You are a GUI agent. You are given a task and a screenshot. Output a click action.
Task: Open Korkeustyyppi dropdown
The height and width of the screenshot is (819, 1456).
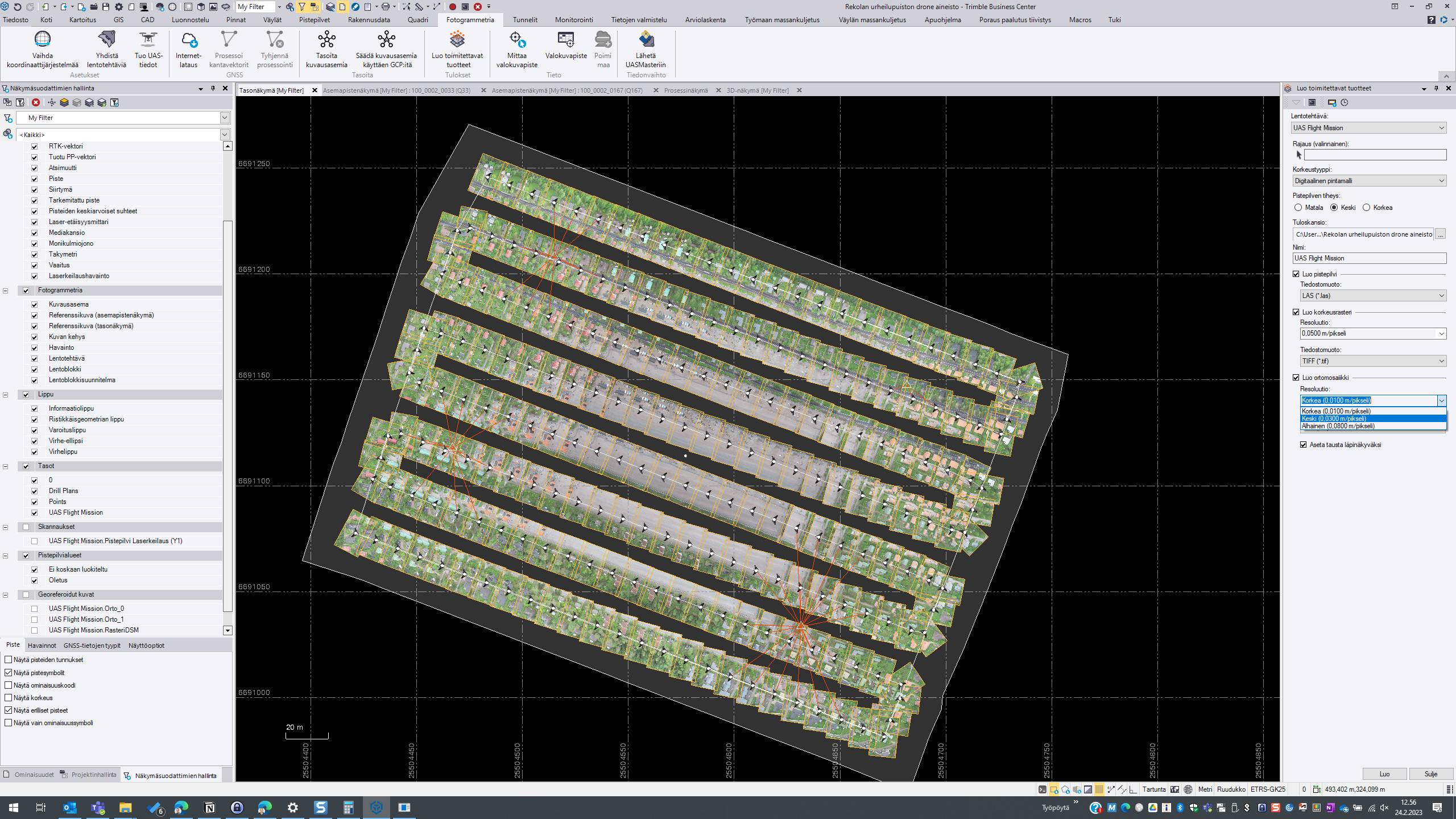(1370, 181)
